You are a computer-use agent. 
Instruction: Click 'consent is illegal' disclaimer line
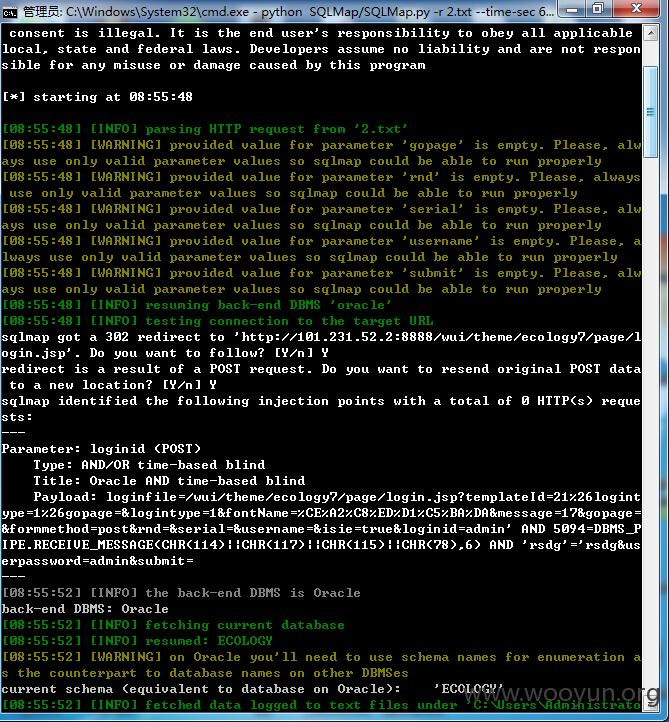coord(321,33)
